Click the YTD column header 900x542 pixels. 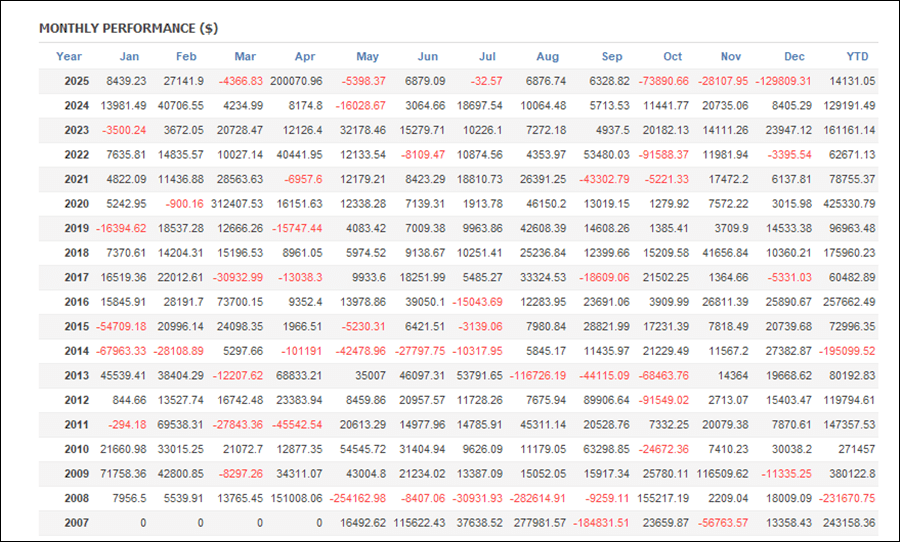(857, 56)
